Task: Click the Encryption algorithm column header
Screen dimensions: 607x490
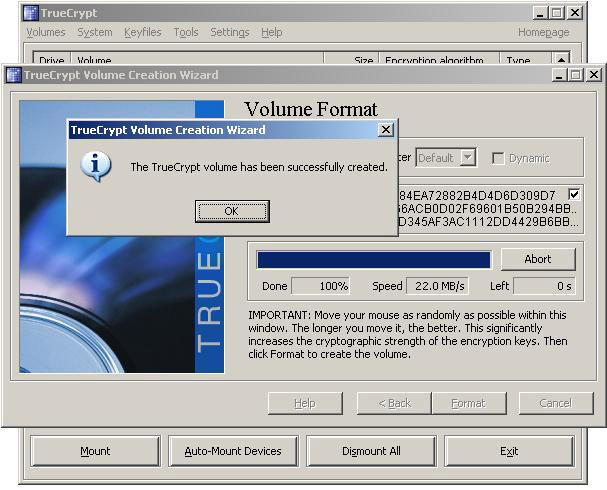Action: pos(439,58)
